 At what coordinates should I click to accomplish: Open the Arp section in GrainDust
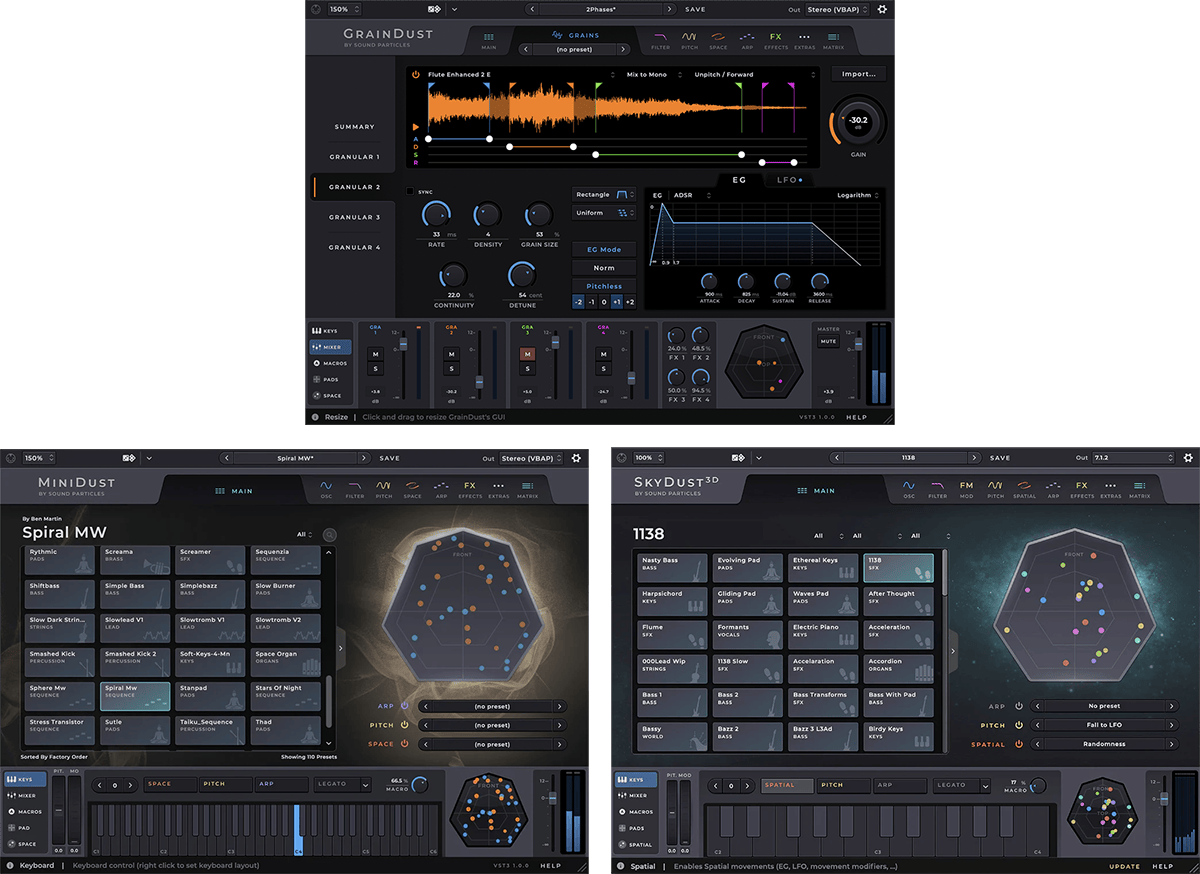[x=746, y=41]
